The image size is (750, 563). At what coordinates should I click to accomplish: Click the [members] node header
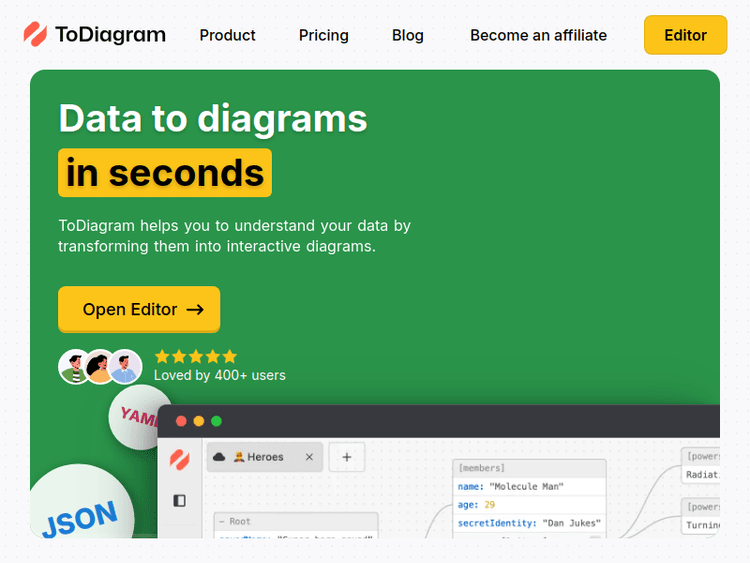[529, 468]
